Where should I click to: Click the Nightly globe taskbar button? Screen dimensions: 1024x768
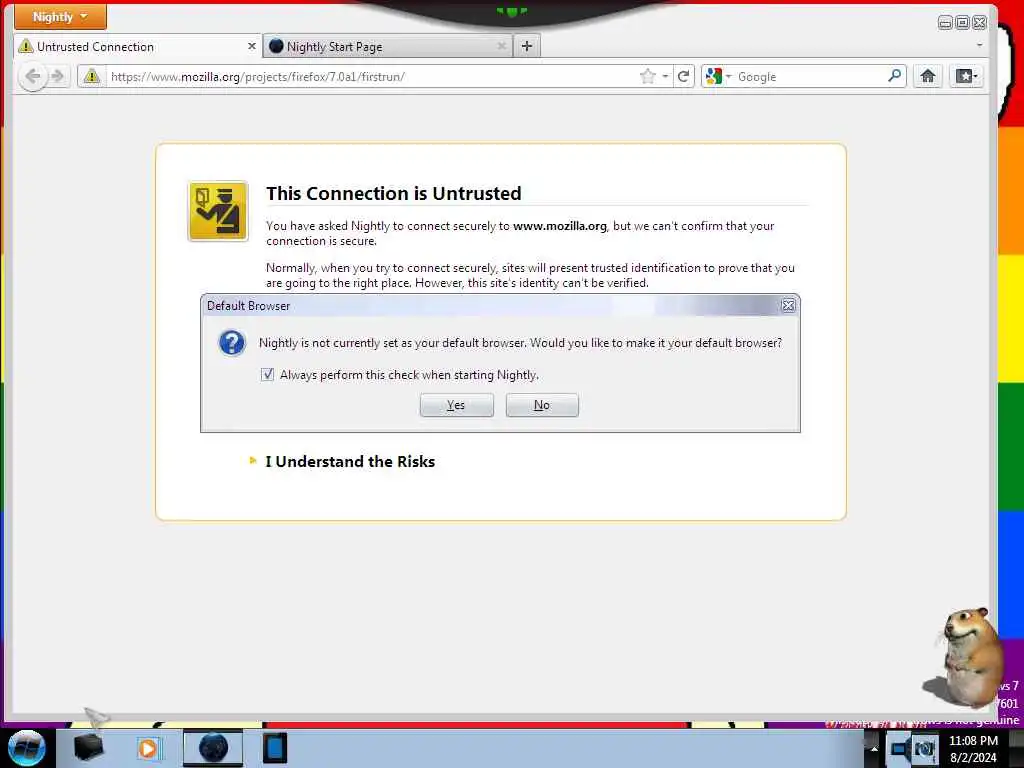coord(213,748)
